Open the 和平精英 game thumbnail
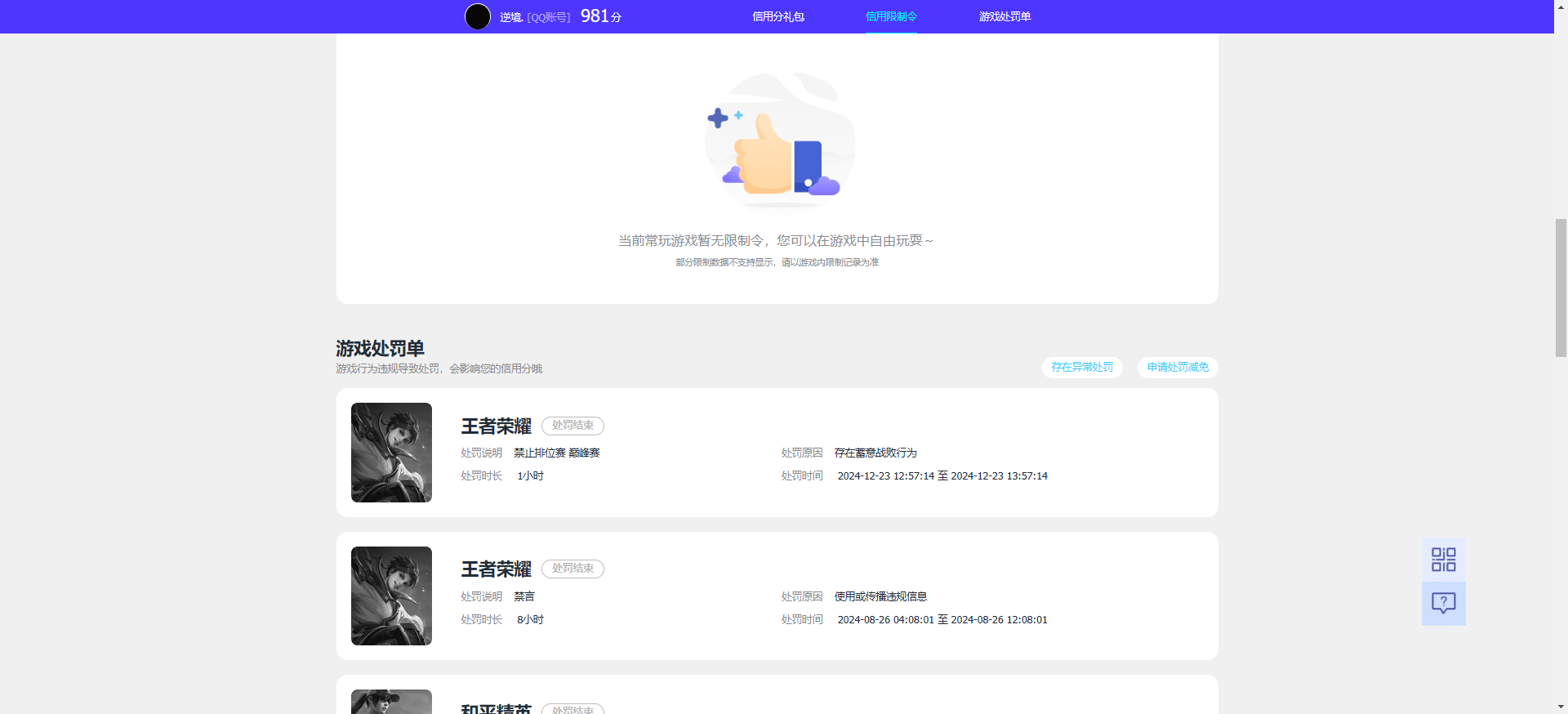The image size is (1568, 714). (391, 702)
